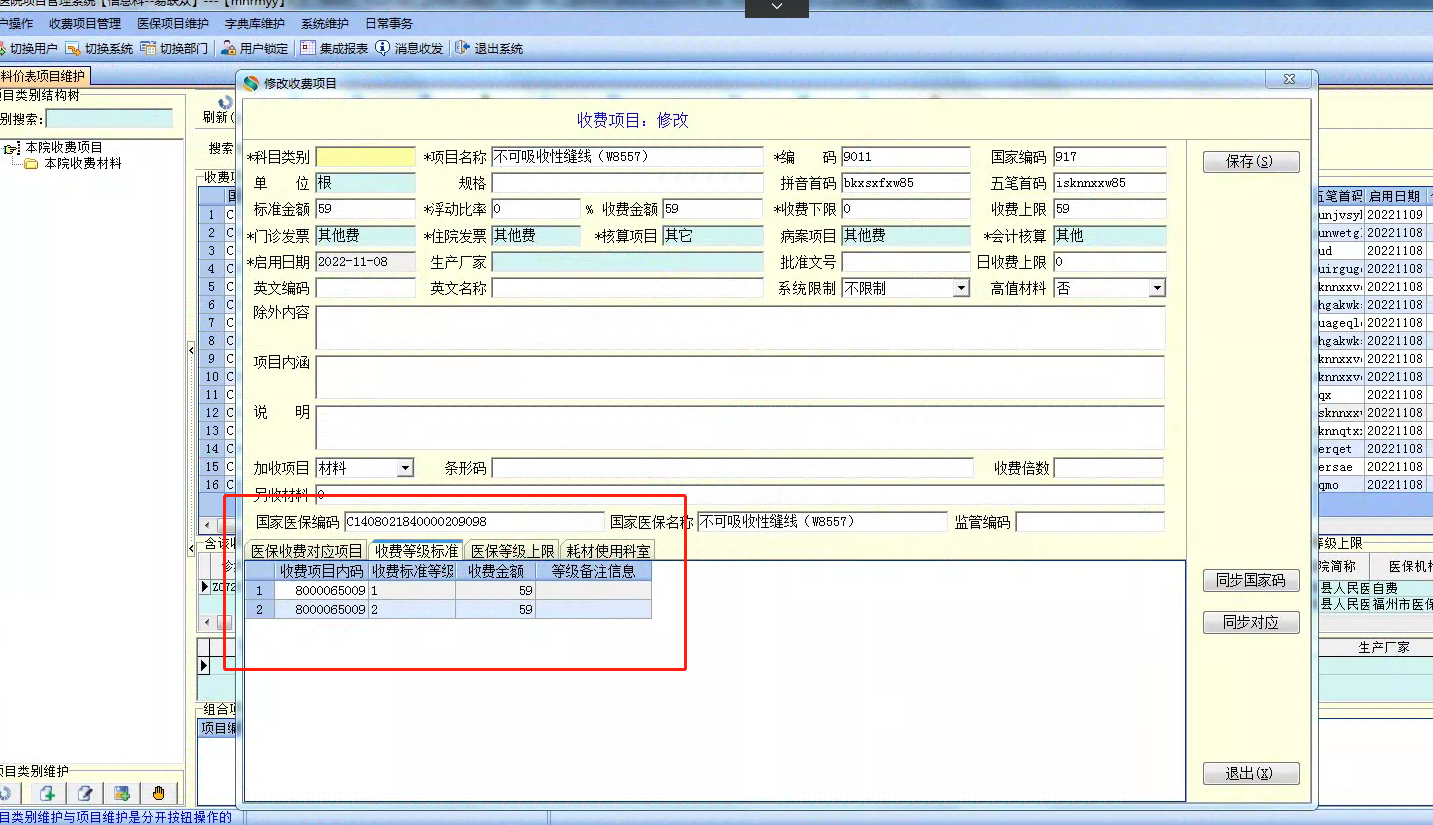Click the 收费下限 input field
Image resolution: width=1433 pixels, height=825 pixels.
point(905,209)
